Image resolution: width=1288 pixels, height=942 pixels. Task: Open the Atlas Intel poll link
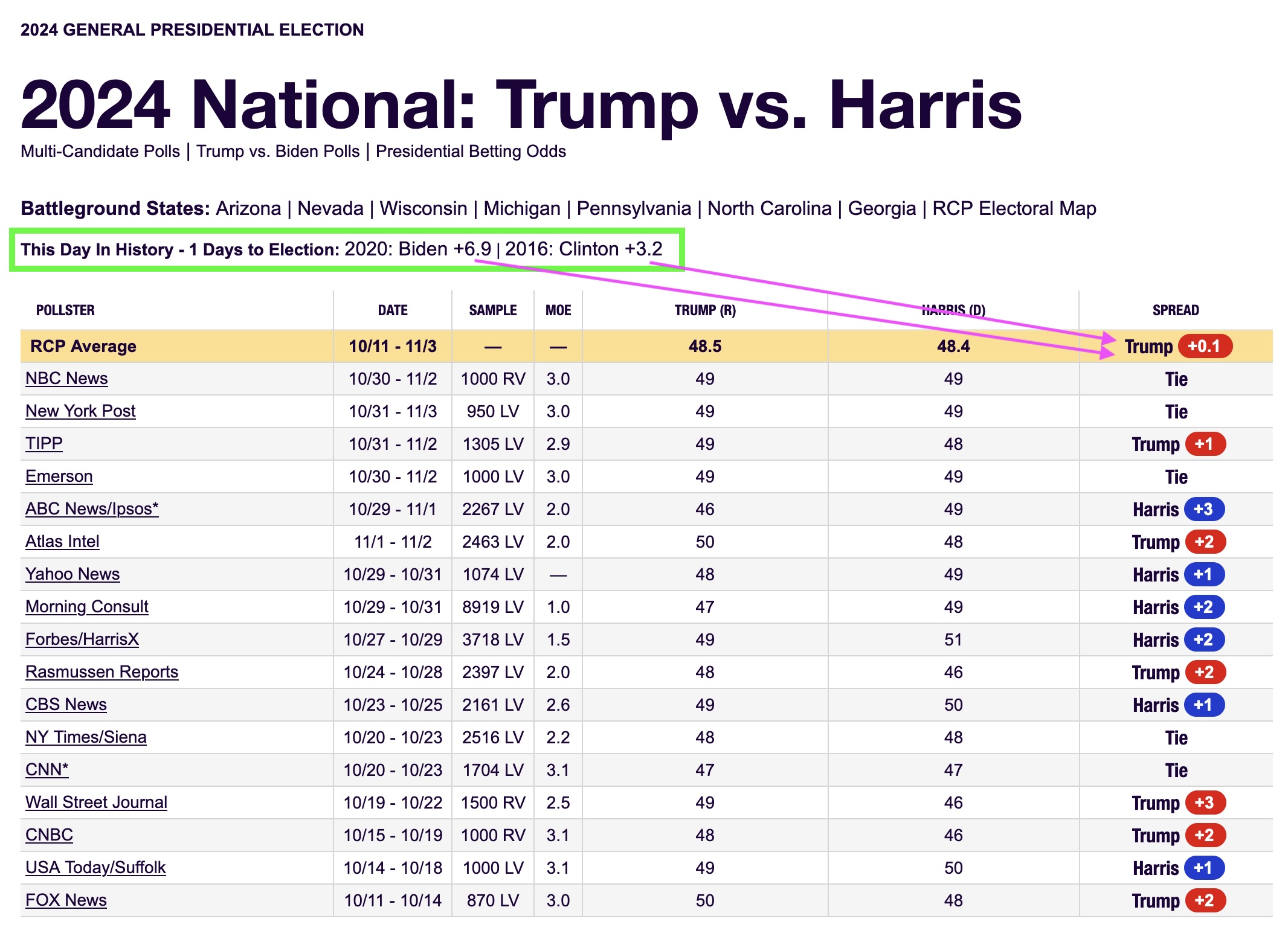(x=62, y=542)
